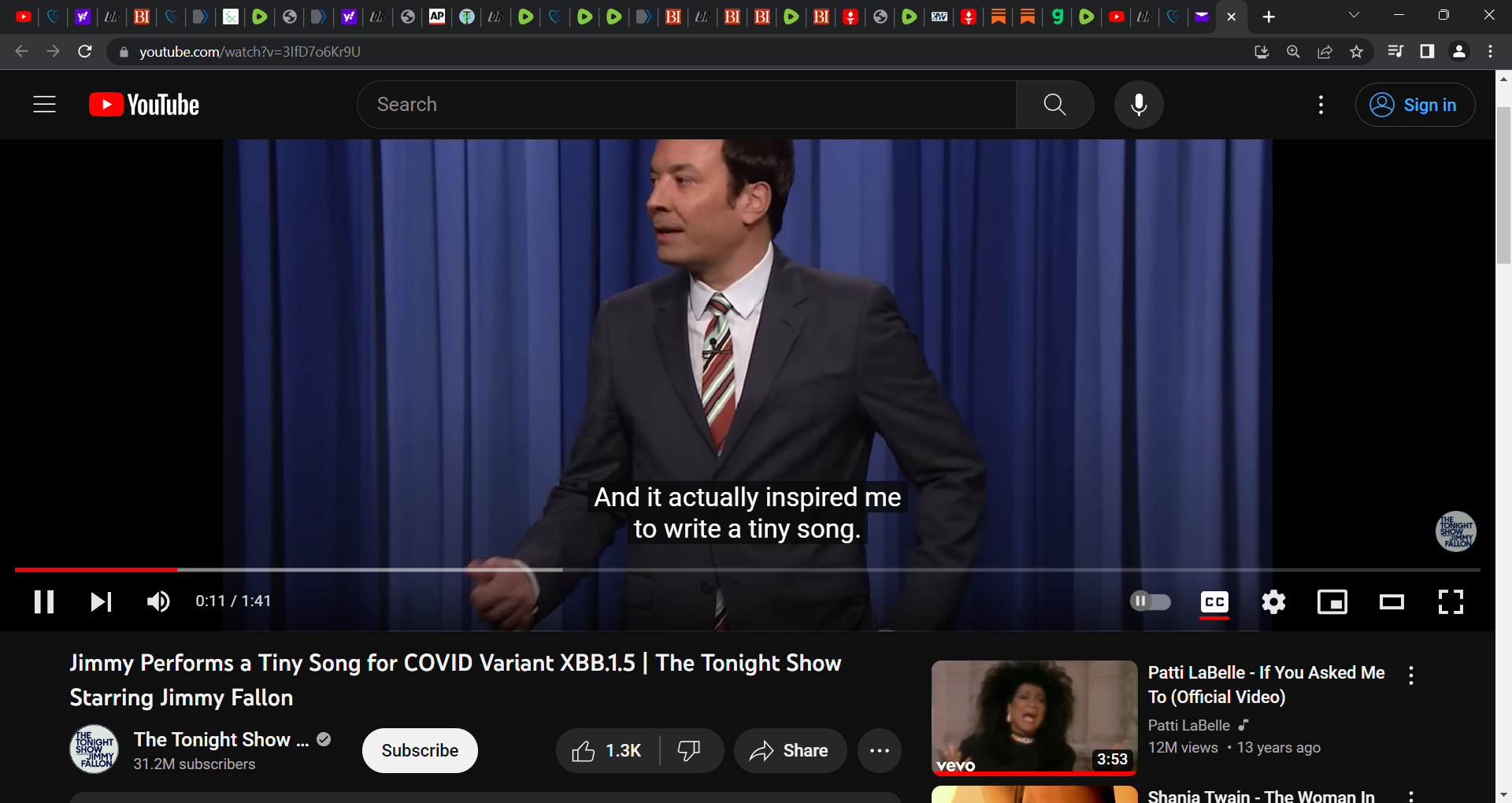This screenshot has height=803, width=1512.
Task: Skip to the next video
Action: tap(101, 601)
